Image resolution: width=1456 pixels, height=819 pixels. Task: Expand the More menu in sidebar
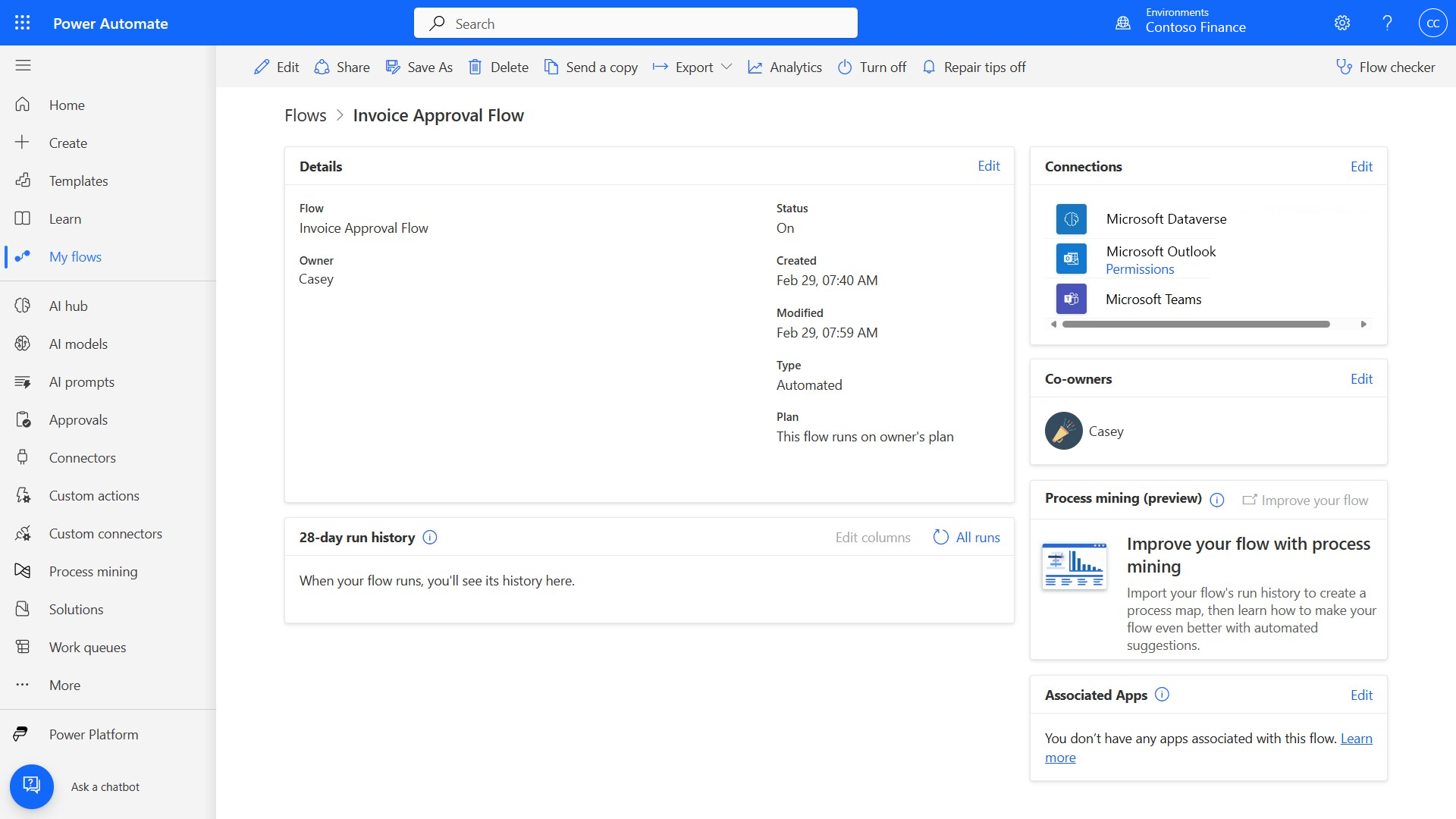(64, 685)
